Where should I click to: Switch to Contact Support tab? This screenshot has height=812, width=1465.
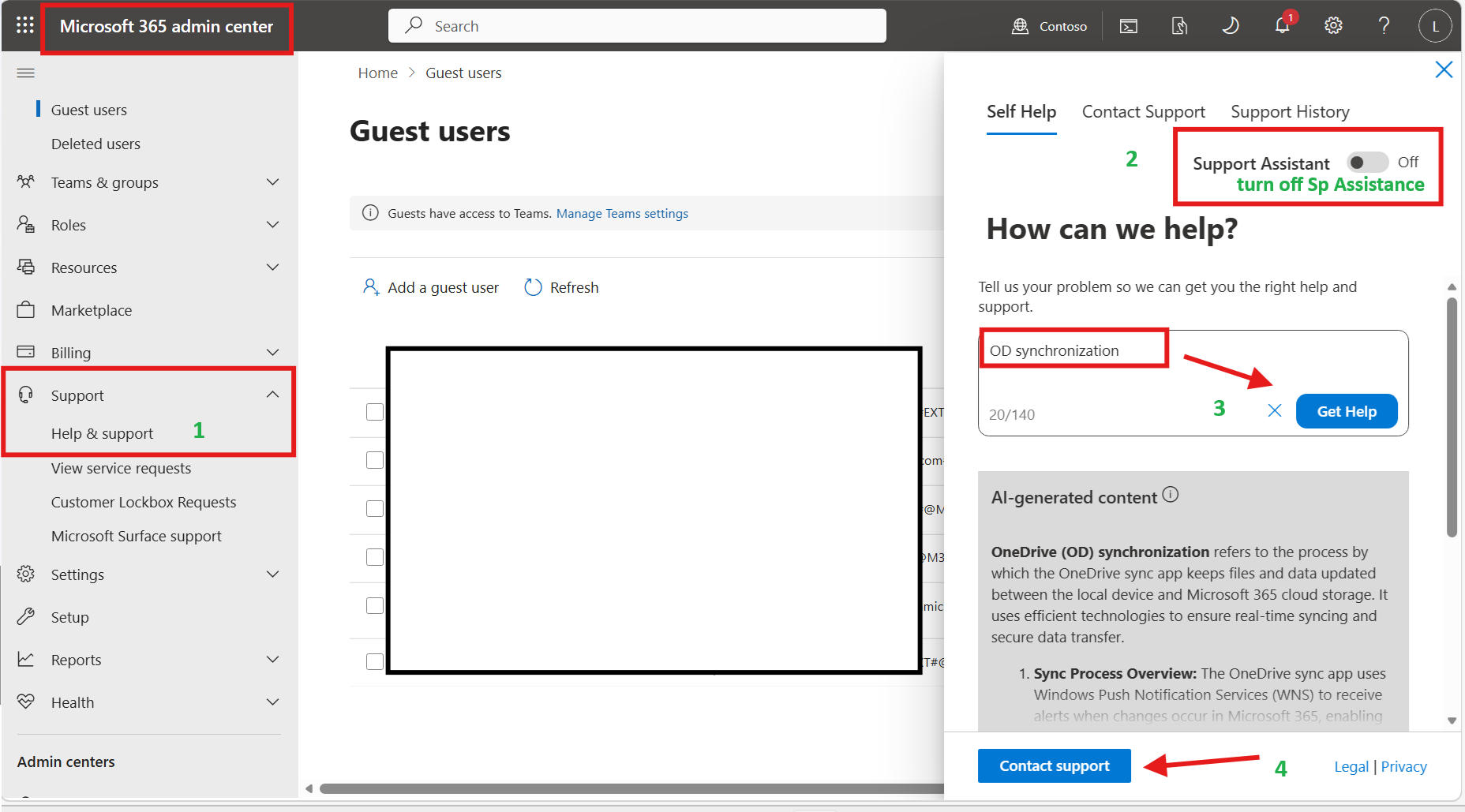1143,112
